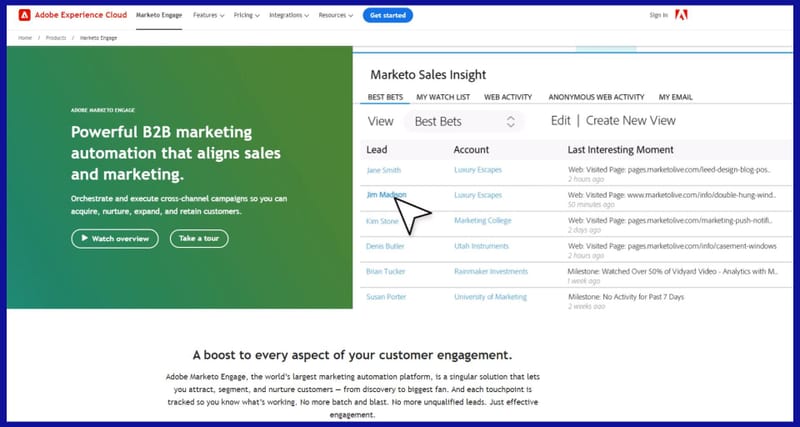The width and height of the screenshot is (800, 427).
Task: Click the Adobe Experience Cloud logo icon
Action: click(24, 15)
